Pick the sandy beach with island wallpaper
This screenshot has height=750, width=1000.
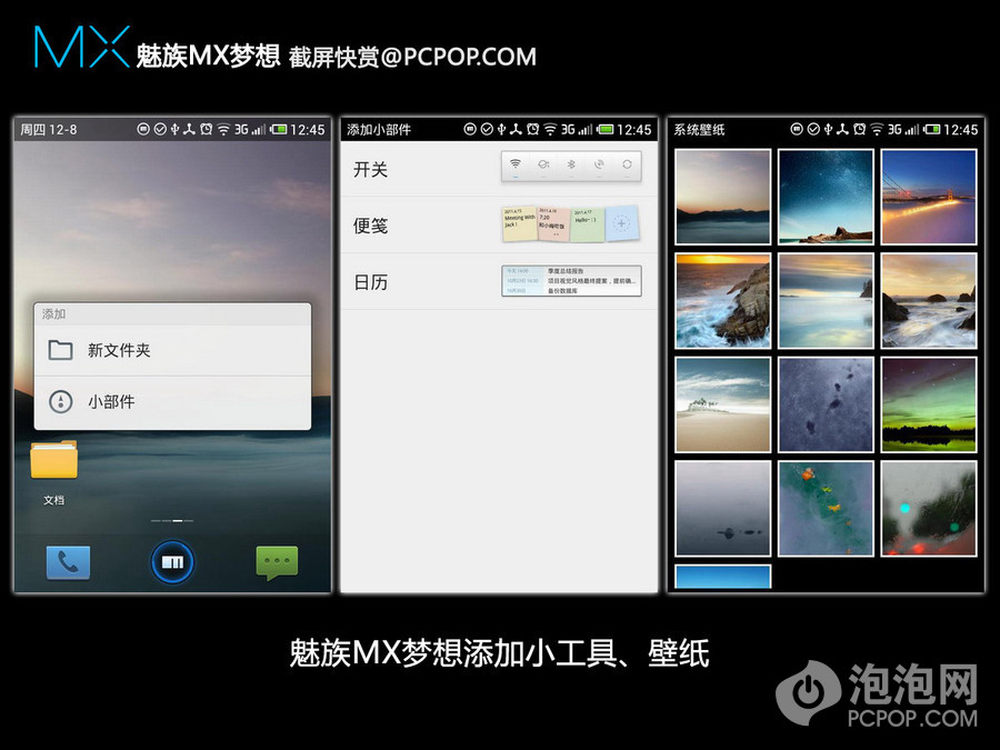723,404
